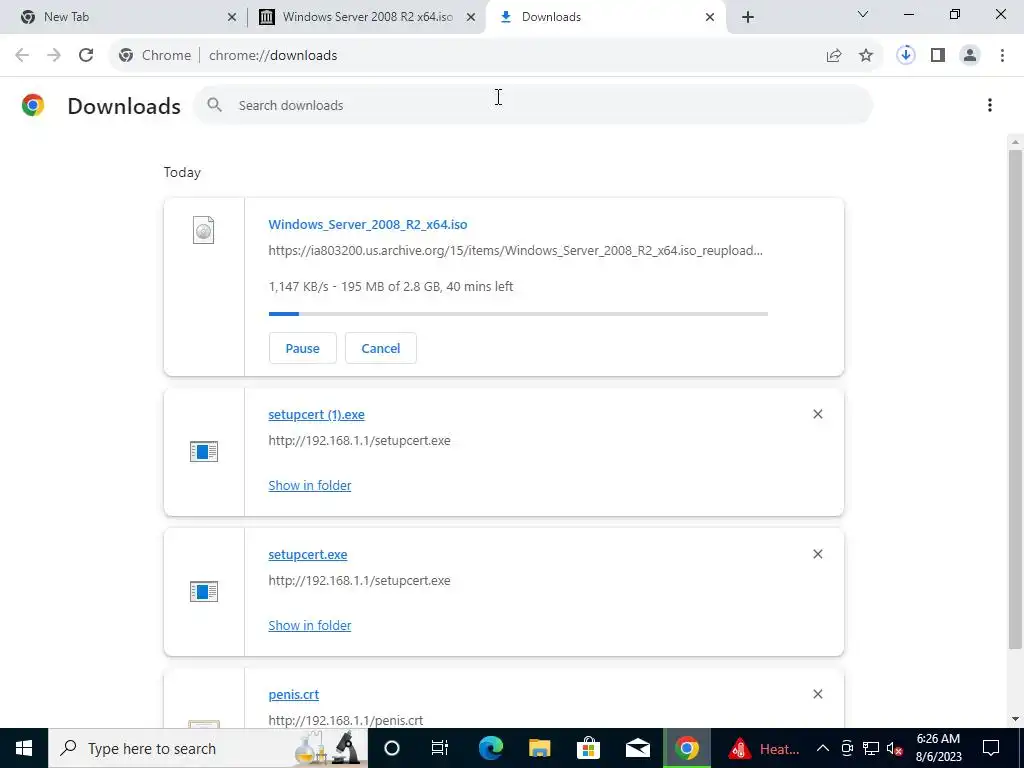Open the Chrome profile avatar
1024x768 pixels.
pyautogui.click(x=970, y=56)
